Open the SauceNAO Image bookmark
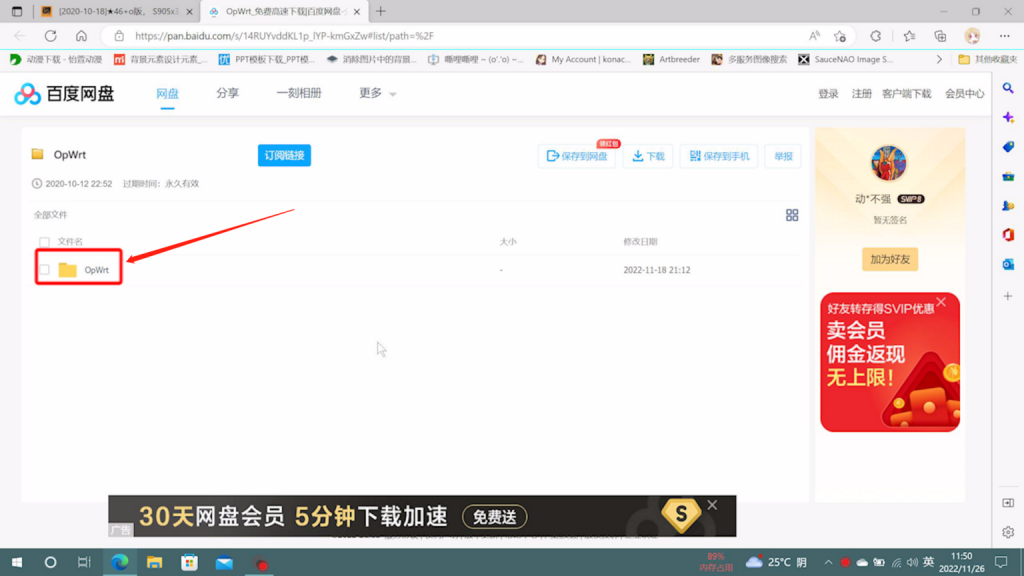The height and width of the screenshot is (576, 1024). pyautogui.click(x=845, y=59)
